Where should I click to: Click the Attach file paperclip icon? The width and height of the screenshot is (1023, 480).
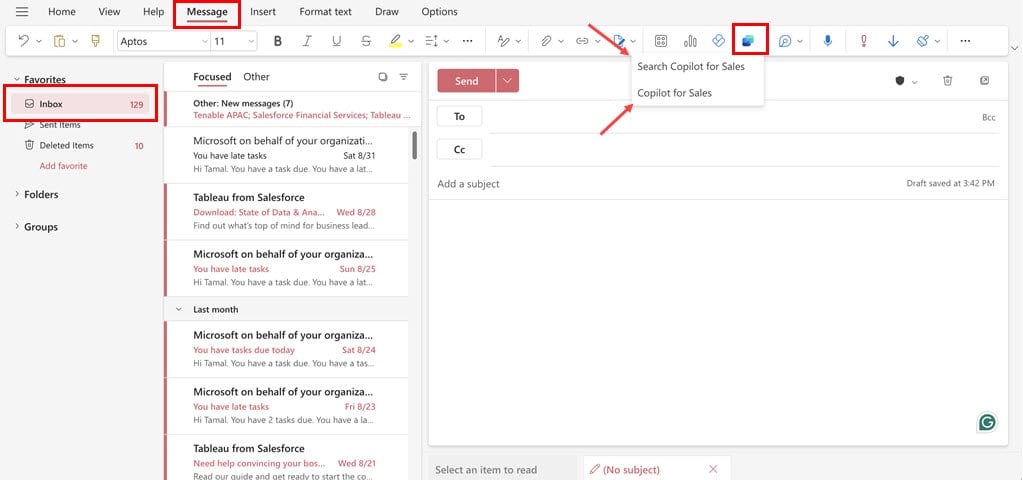[546, 41]
